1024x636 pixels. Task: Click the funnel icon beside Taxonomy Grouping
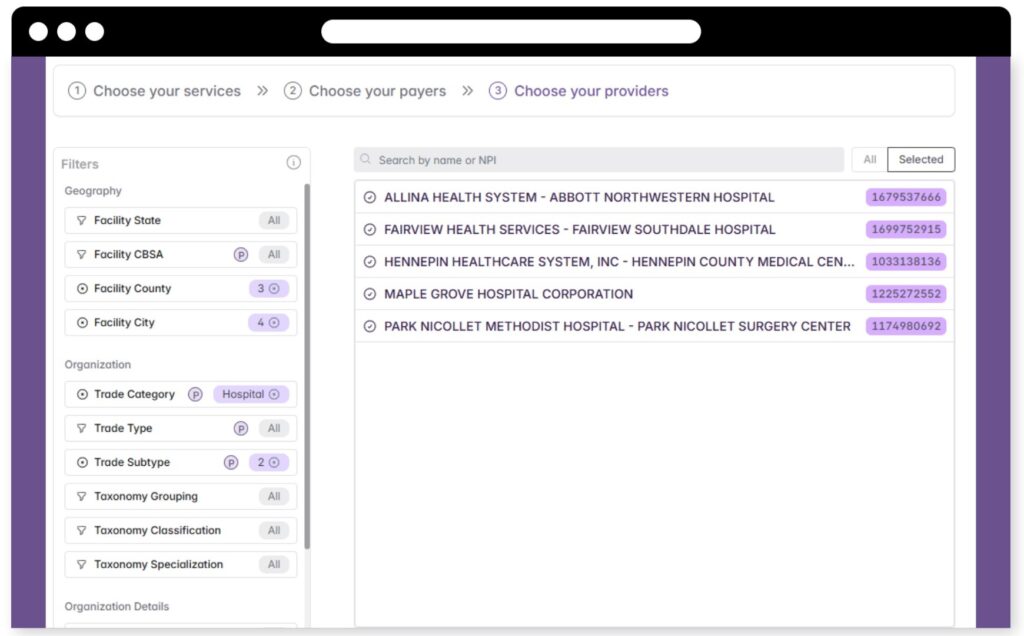[x=82, y=496]
